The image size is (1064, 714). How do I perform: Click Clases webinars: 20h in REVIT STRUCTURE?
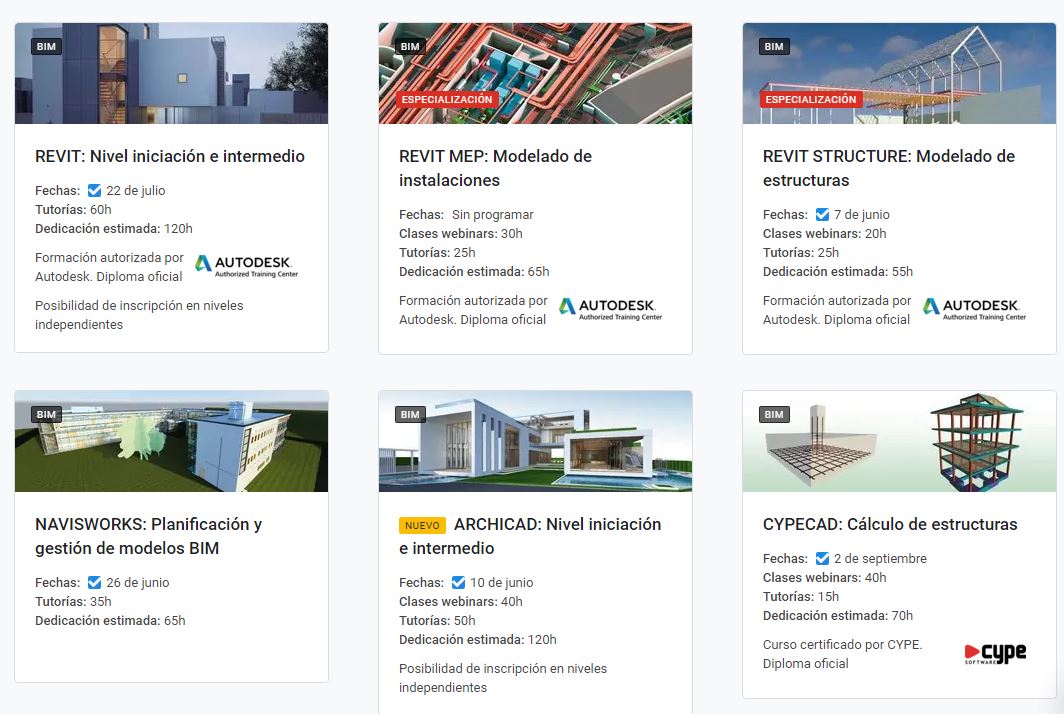coord(824,233)
